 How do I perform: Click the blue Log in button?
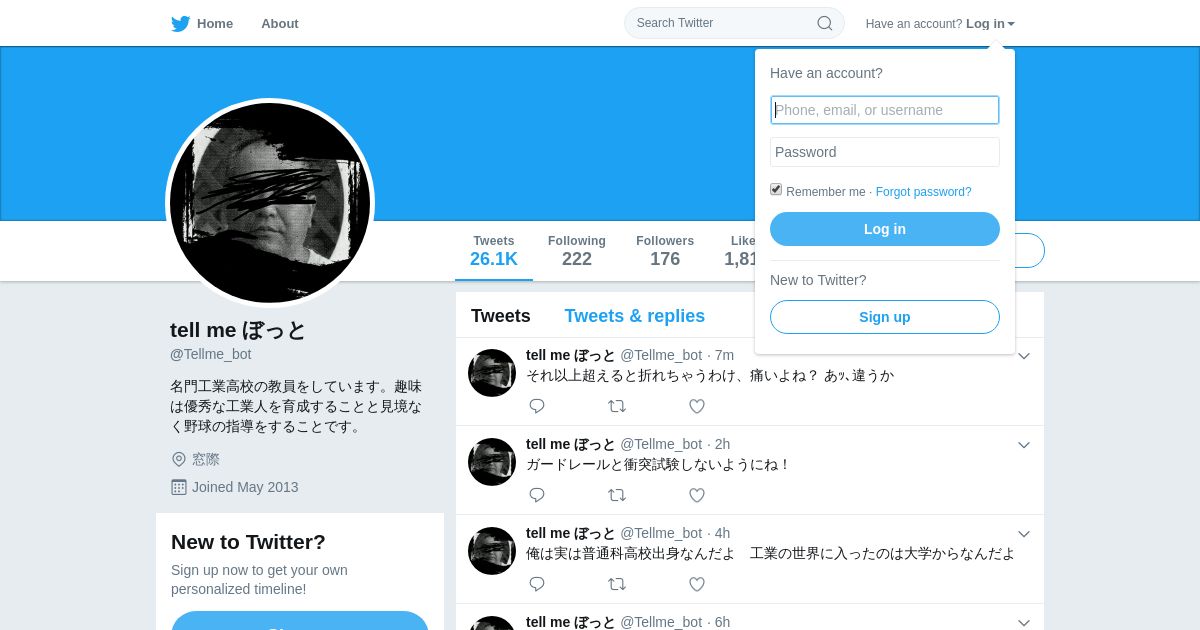click(885, 229)
